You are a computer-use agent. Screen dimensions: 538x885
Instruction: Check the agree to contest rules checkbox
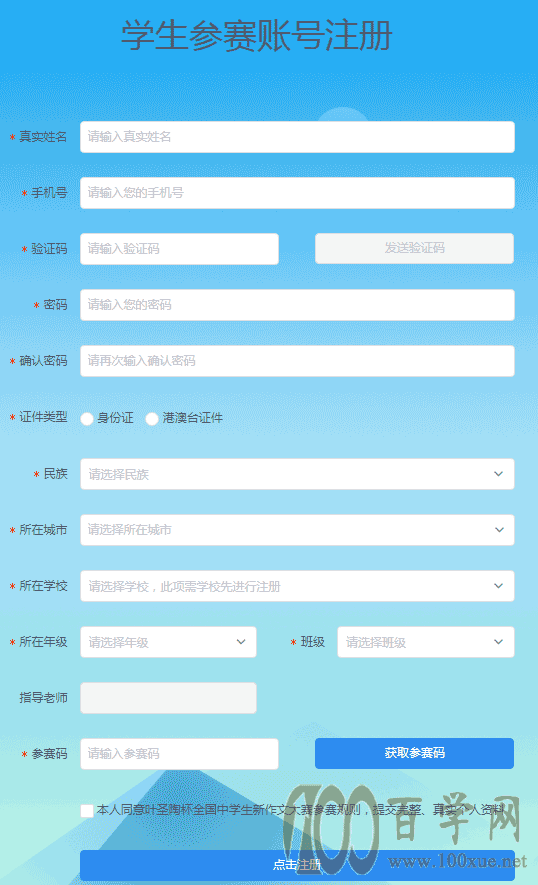coord(87,811)
